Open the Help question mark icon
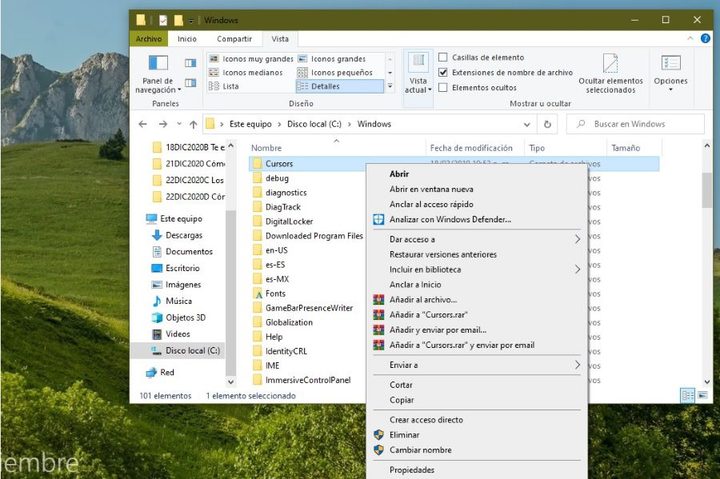Image resolution: width=720 pixels, height=479 pixels. [705, 39]
